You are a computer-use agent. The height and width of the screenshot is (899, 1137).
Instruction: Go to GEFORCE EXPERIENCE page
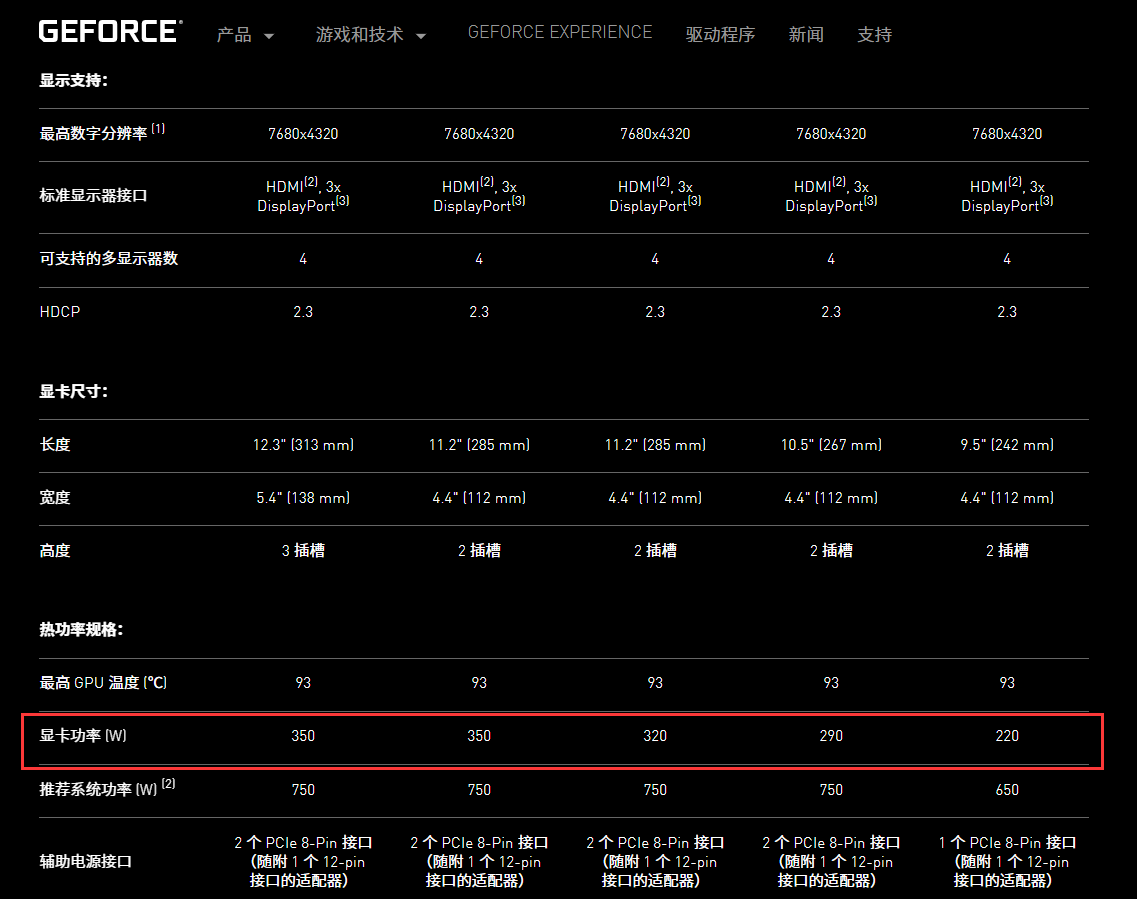pos(559,32)
